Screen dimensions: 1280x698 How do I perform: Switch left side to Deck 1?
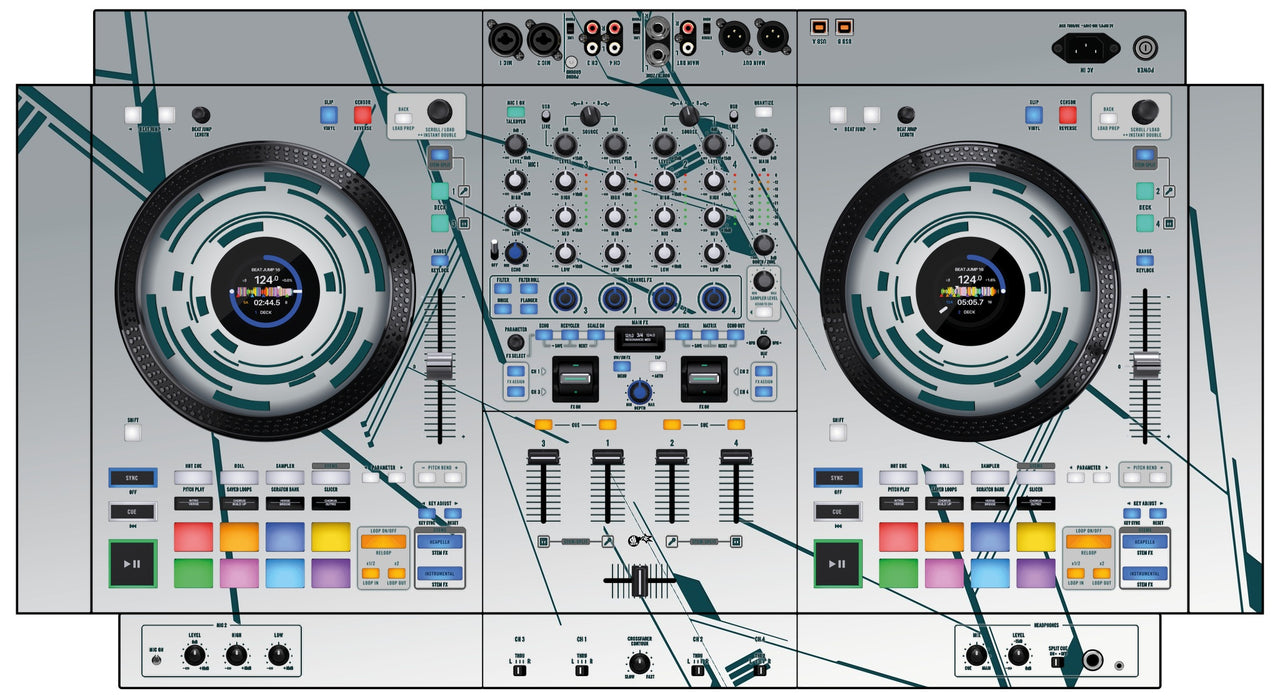tap(440, 190)
